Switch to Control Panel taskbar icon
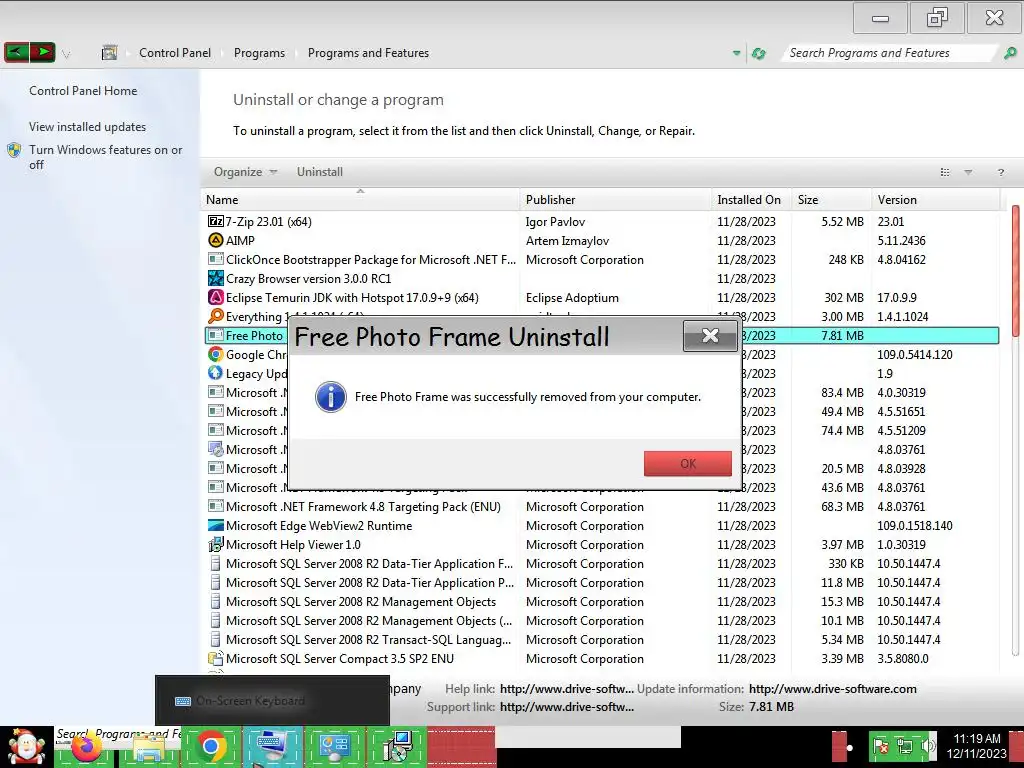This screenshot has width=1024, height=768. tap(334, 746)
